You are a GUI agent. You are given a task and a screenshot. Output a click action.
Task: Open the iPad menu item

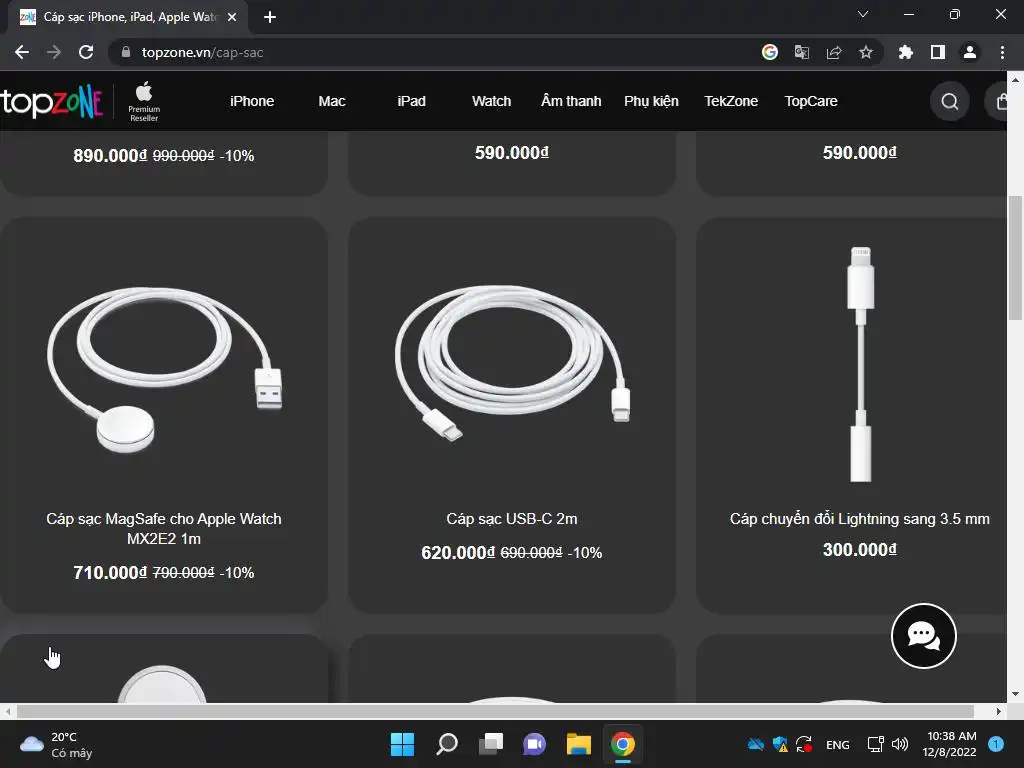coord(411,101)
